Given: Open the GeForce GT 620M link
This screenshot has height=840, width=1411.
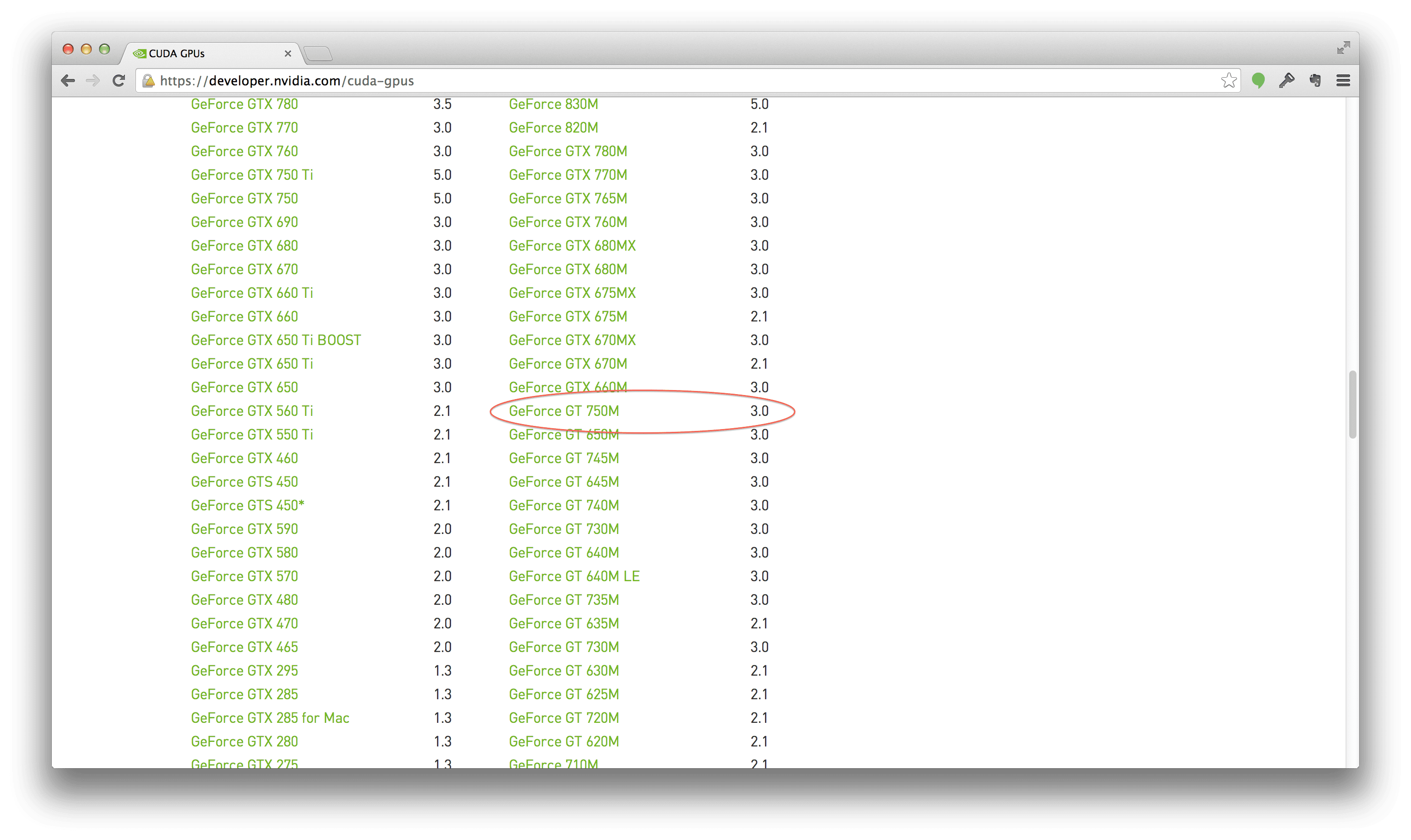Looking at the screenshot, I should (x=563, y=741).
